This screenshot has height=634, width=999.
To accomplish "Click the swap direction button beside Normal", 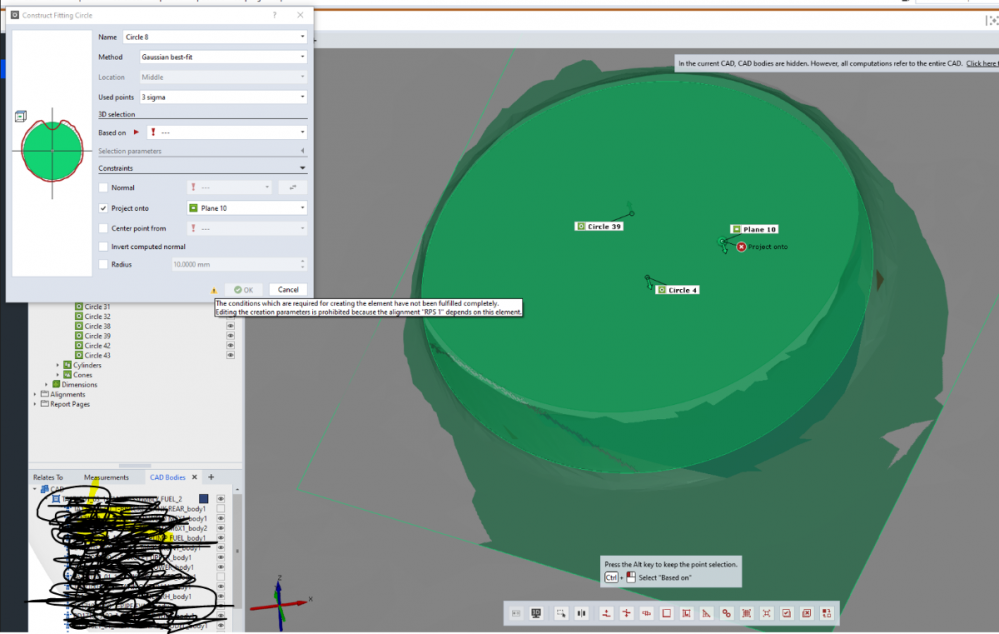I will (294, 187).
